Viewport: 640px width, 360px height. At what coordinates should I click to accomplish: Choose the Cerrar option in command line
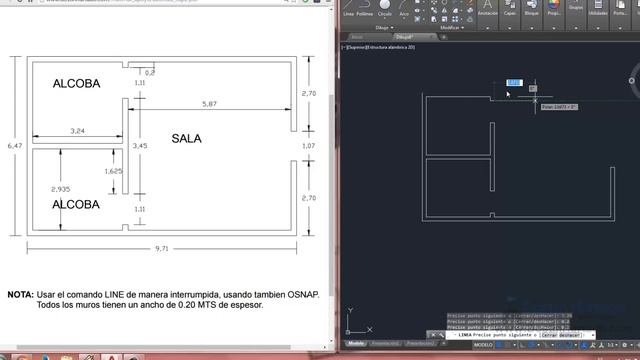tap(549, 335)
